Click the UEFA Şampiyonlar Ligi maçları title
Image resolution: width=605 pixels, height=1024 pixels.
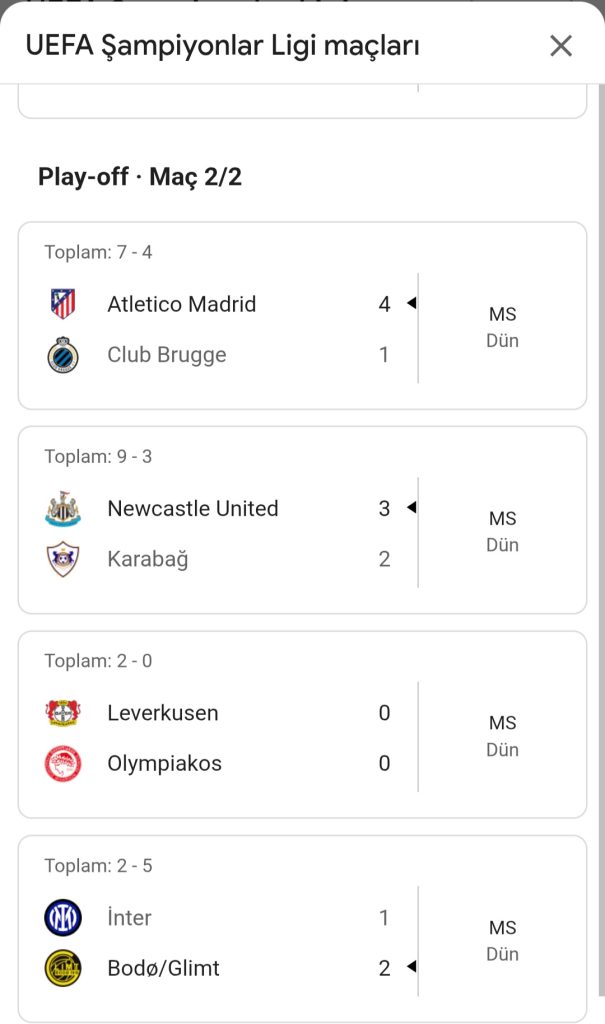222,46
